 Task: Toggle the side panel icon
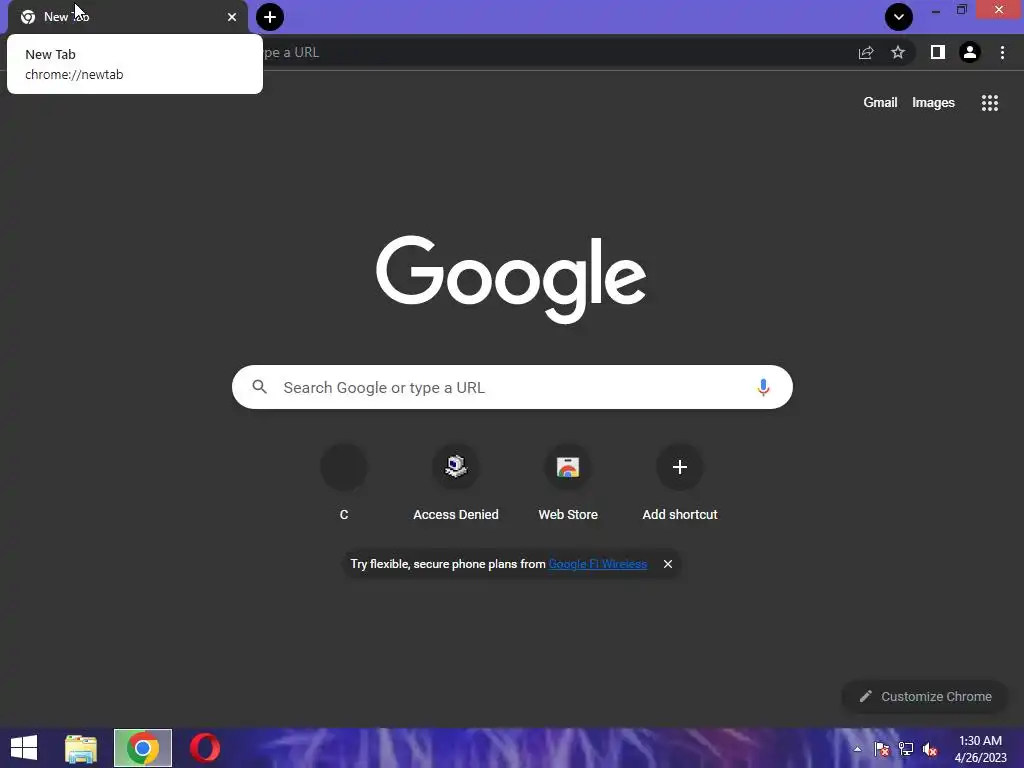[x=938, y=52]
